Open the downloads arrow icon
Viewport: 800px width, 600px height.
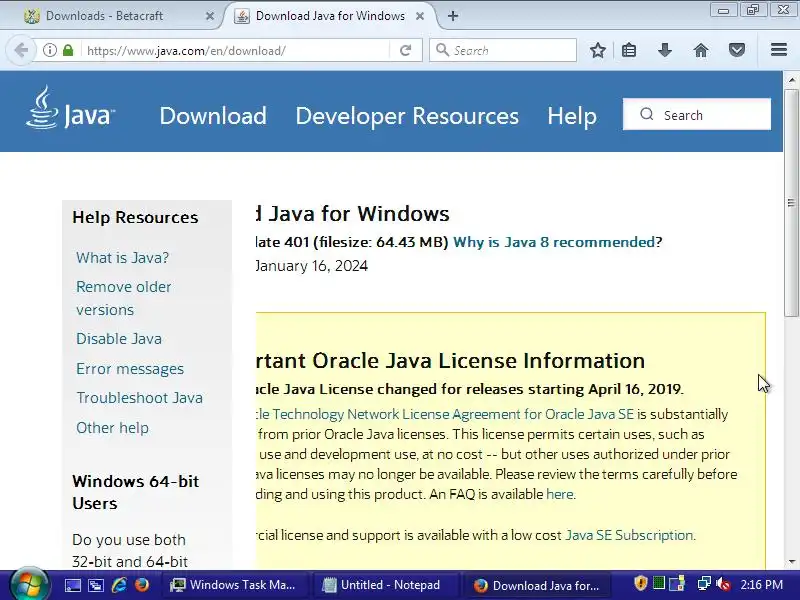click(x=664, y=50)
